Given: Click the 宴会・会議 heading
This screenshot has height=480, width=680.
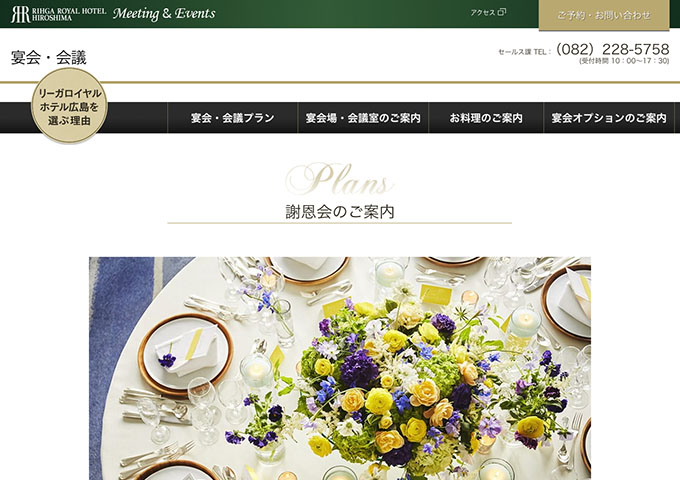Looking at the screenshot, I should (x=49, y=58).
